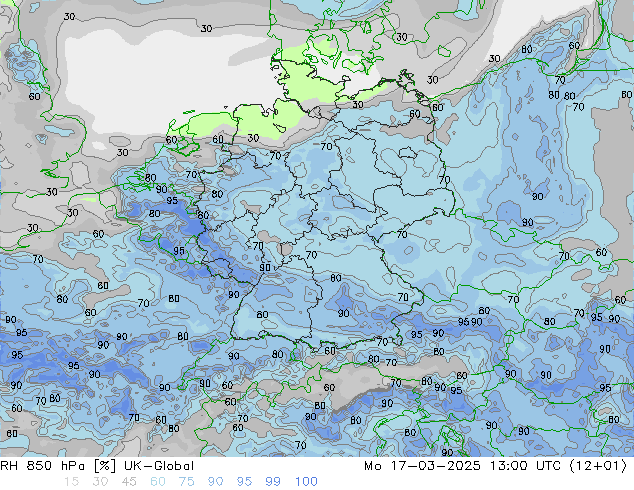The width and height of the screenshot is (634, 490).
Task: Click the legend value 45
Action: [129, 482]
